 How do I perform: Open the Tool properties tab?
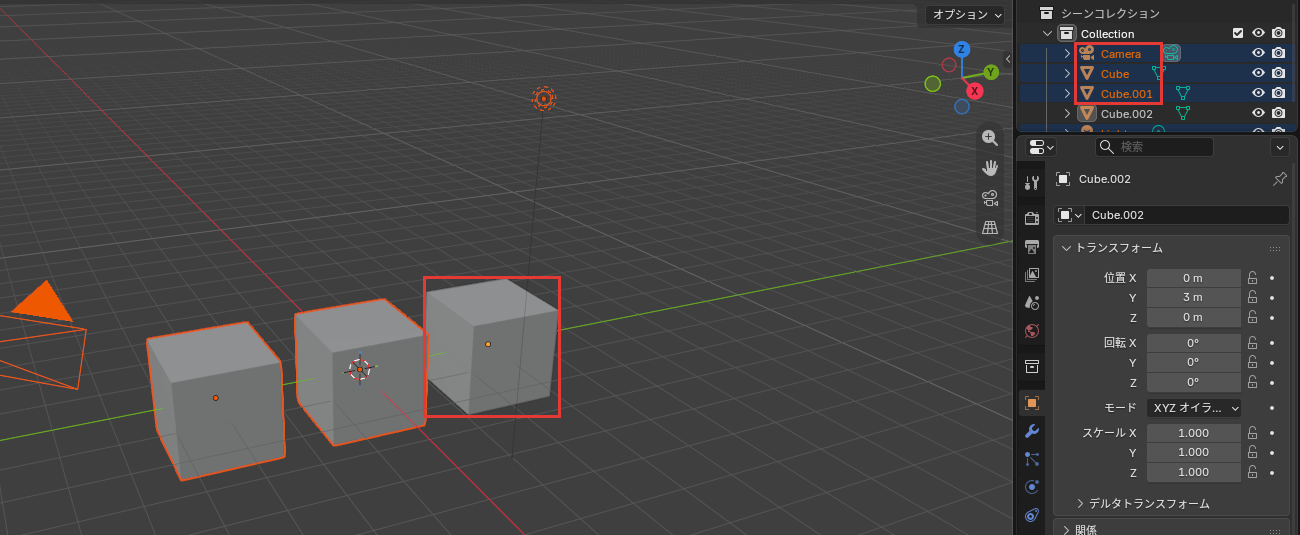(x=1032, y=182)
